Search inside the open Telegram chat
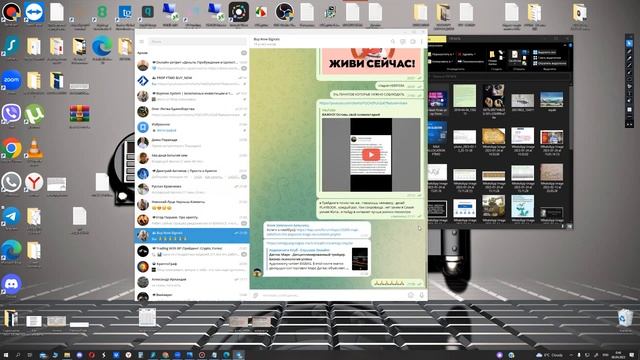The width and height of the screenshot is (640, 360). (x=393, y=41)
